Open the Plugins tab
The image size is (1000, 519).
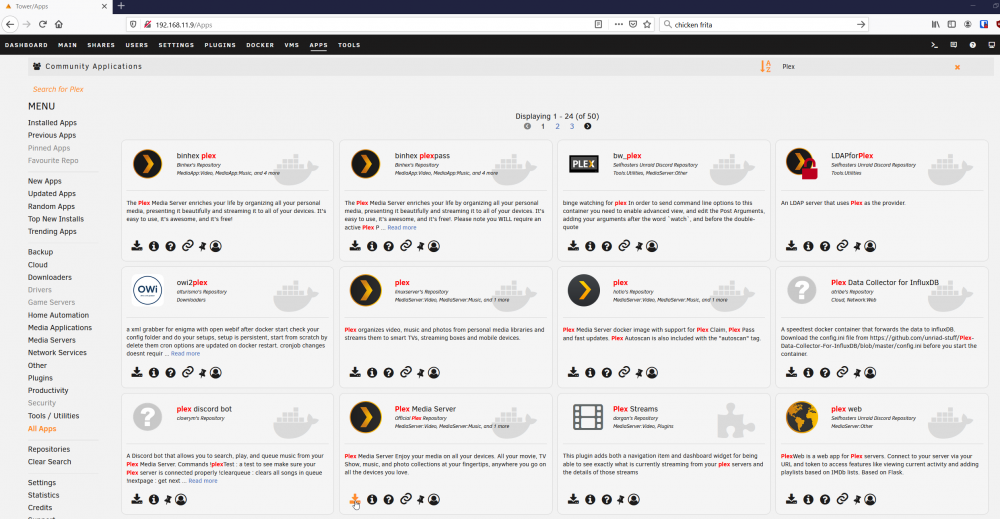click(220, 45)
